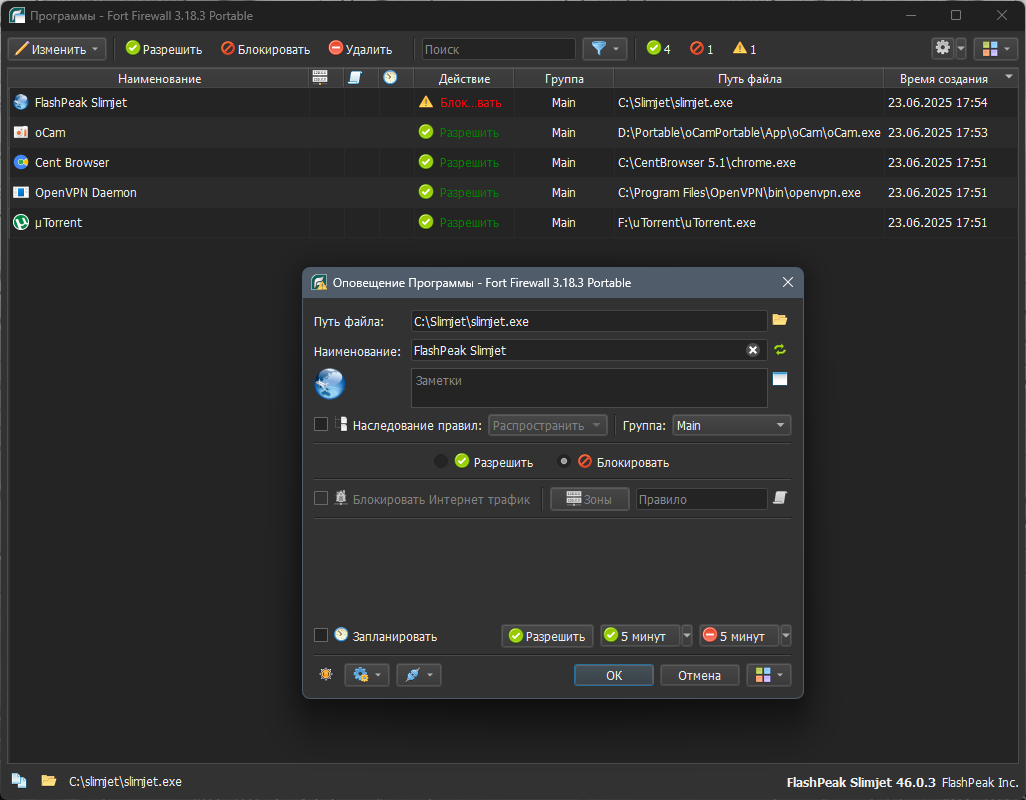Select the FlashPeak Slimjet row
This screenshot has width=1026, height=800.
pyautogui.click(x=513, y=103)
